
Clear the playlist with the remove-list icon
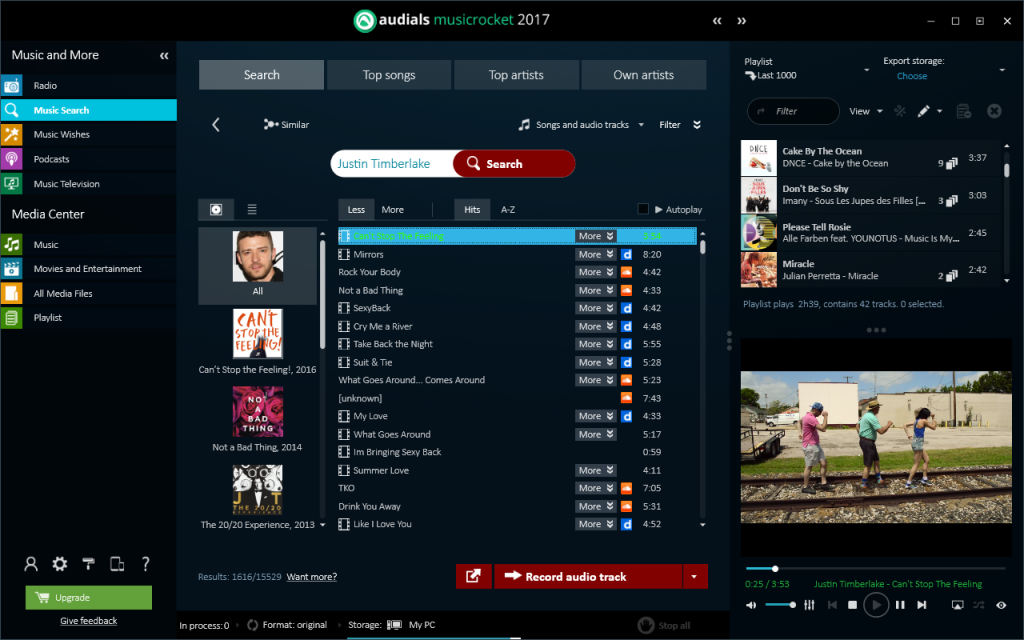(963, 111)
